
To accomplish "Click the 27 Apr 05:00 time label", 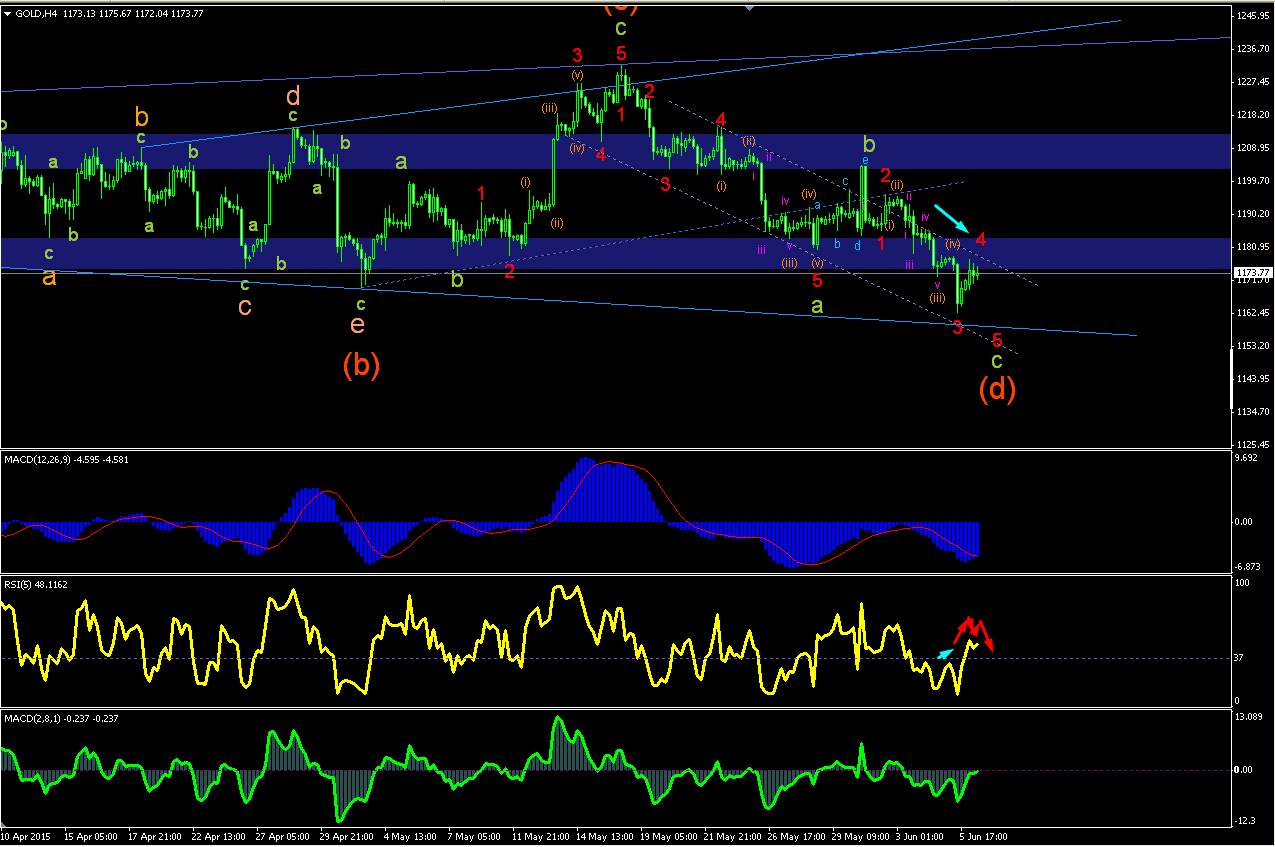I will coord(283,835).
